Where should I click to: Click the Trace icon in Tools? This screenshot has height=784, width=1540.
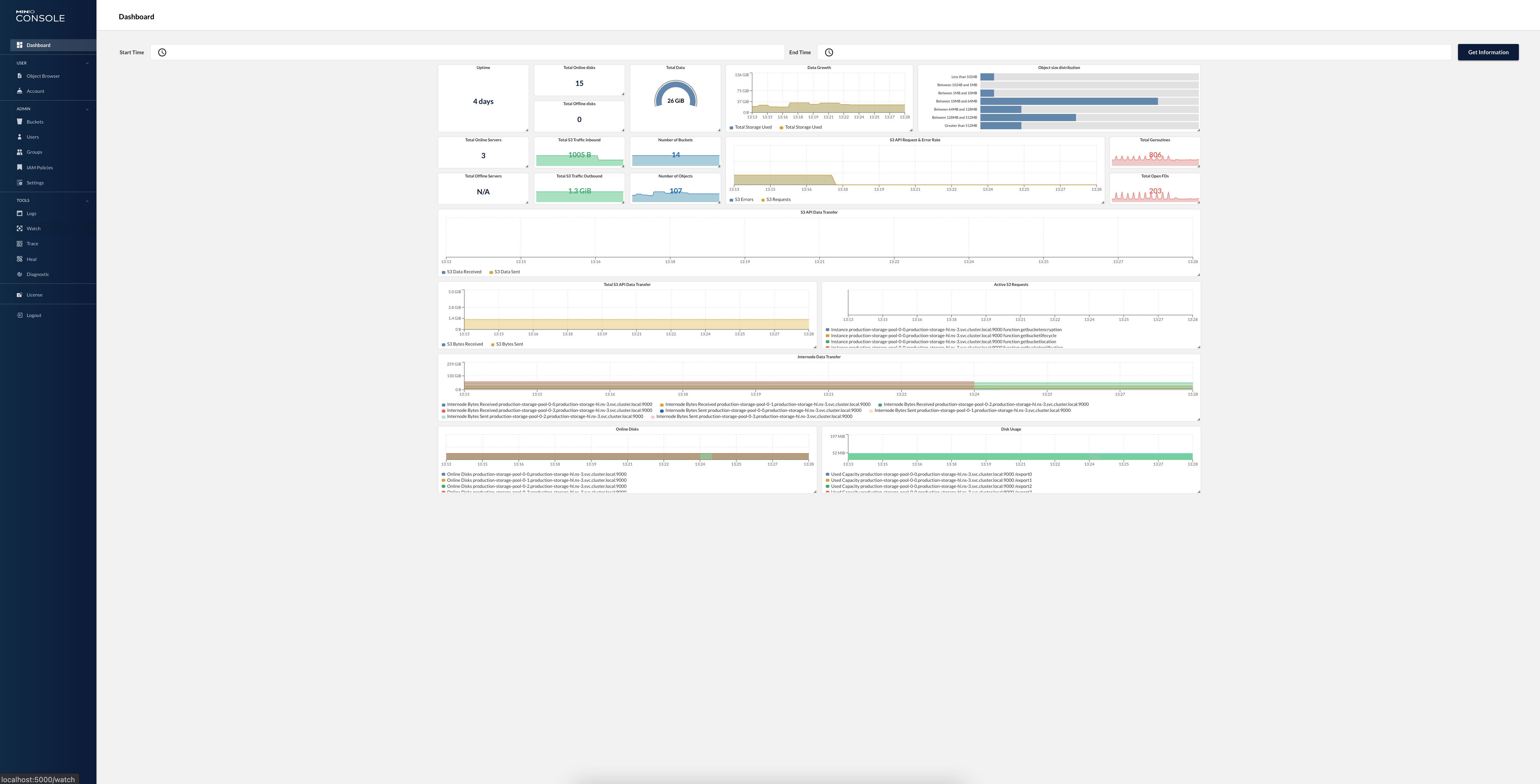19,244
